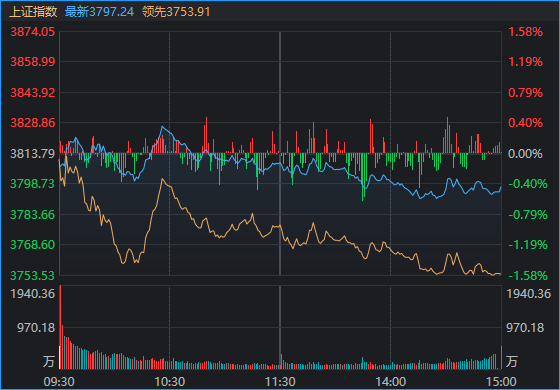Click the 0.00% baseline percent label

tap(525, 154)
